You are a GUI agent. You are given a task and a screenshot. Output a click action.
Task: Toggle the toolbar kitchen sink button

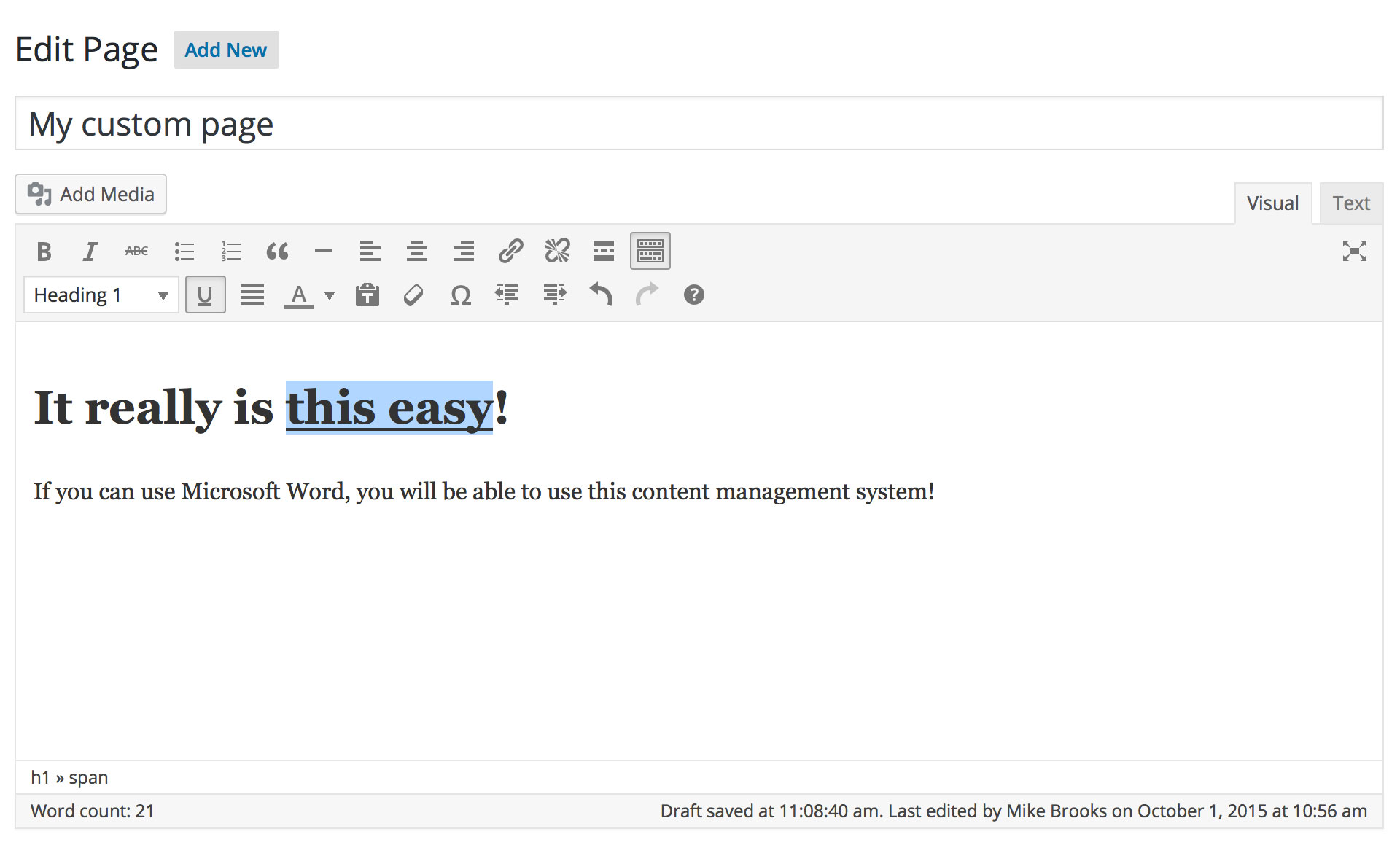[x=650, y=252]
